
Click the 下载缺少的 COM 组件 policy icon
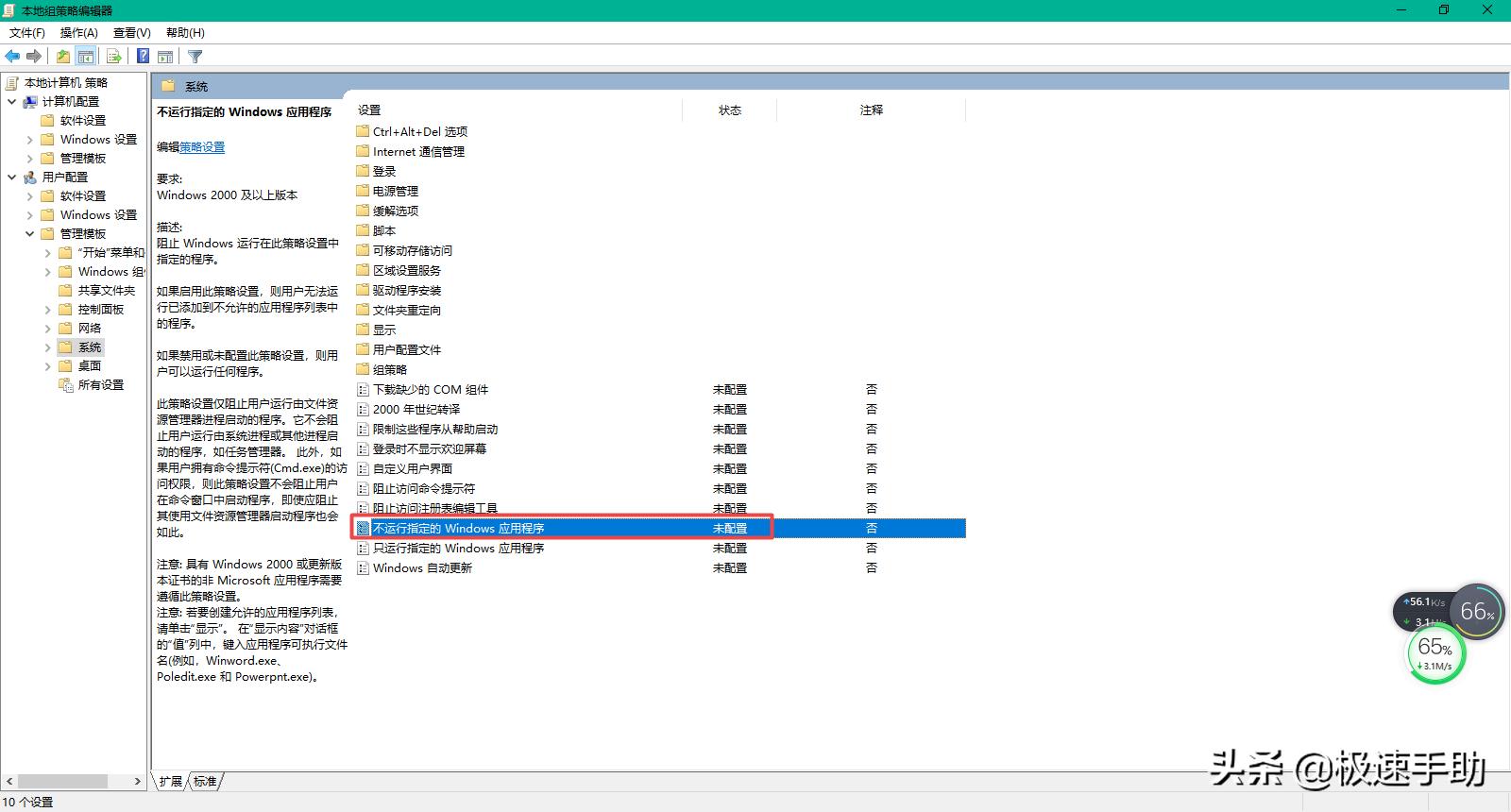click(363, 389)
